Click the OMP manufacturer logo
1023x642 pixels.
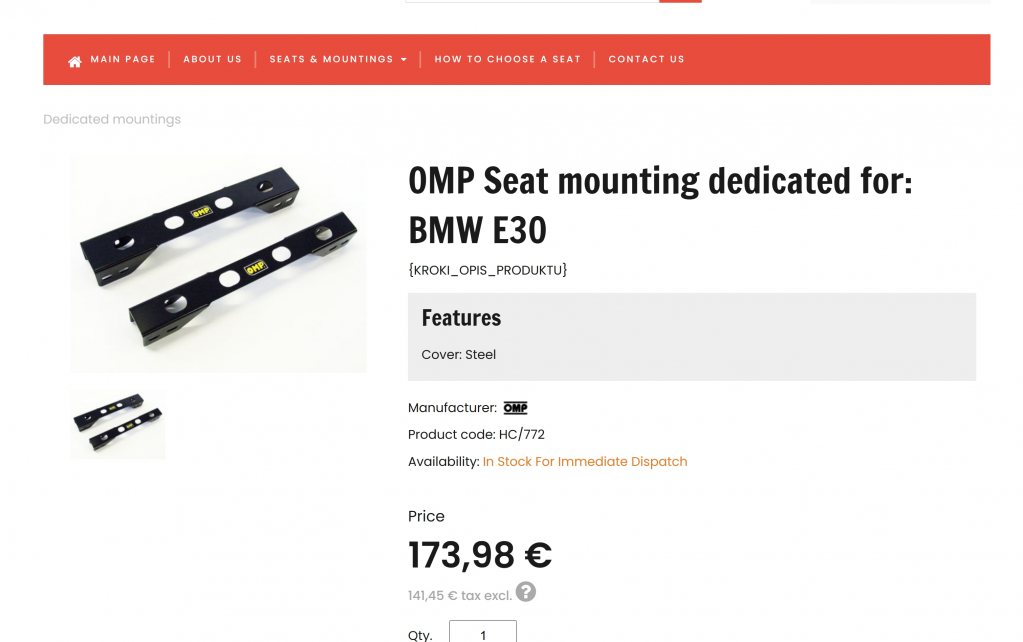[515, 408]
